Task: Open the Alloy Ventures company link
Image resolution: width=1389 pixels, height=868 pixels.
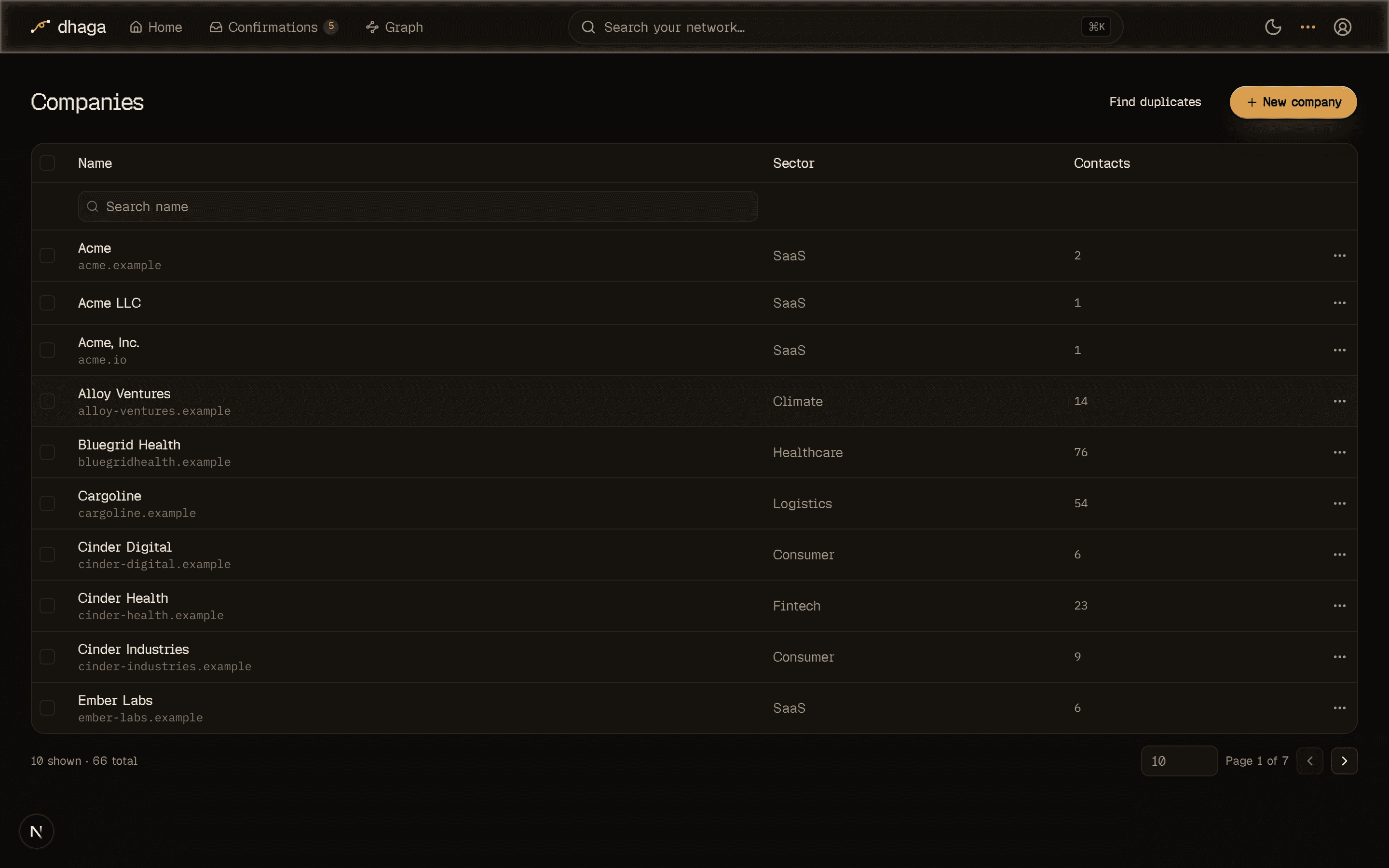Action: (x=124, y=394)
